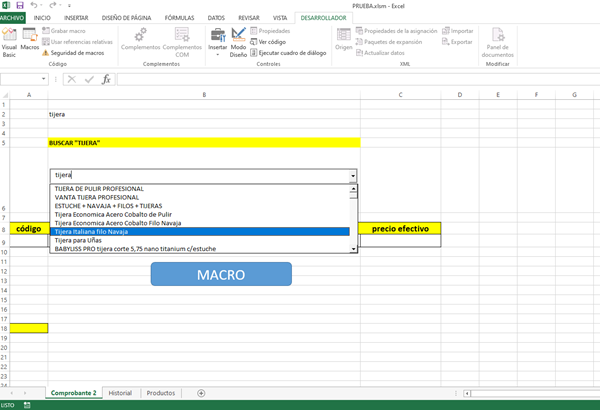The image size is (600, 410).
Task: Select Tijera Economica Acero Cobalto Filo Navaja
Action: 199,223
